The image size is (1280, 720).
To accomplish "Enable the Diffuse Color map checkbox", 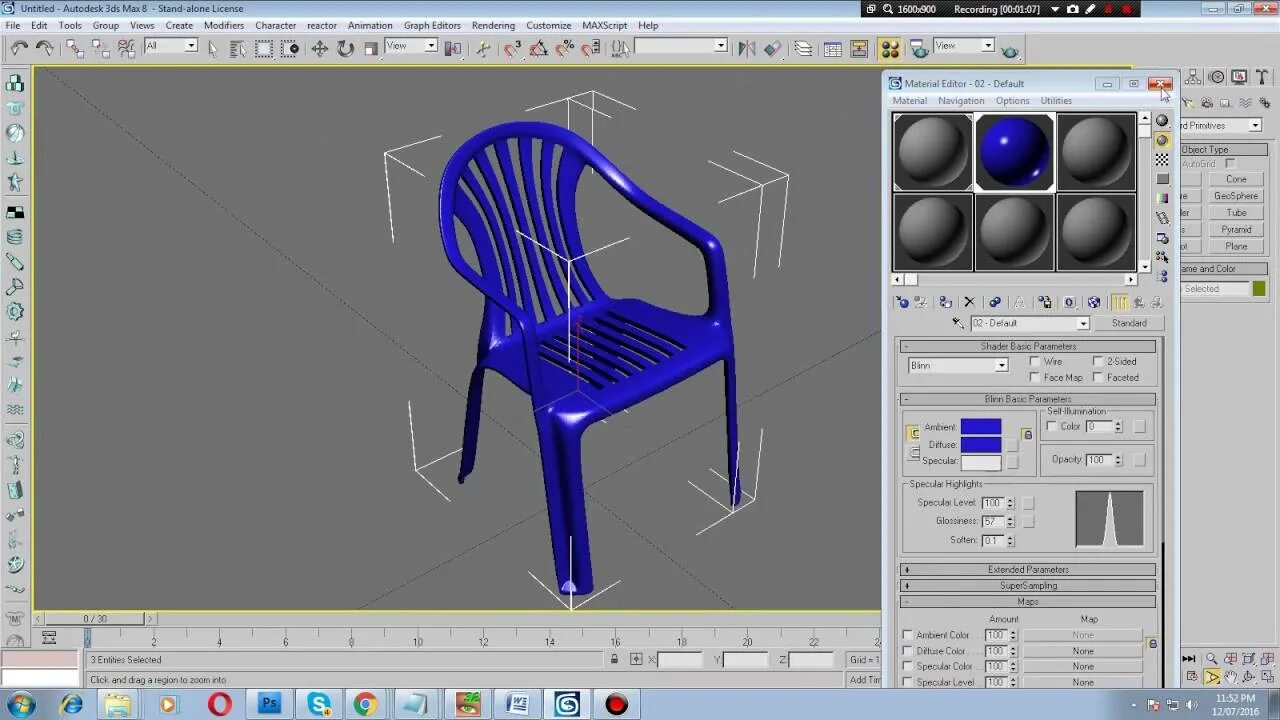I will (907, 651).
